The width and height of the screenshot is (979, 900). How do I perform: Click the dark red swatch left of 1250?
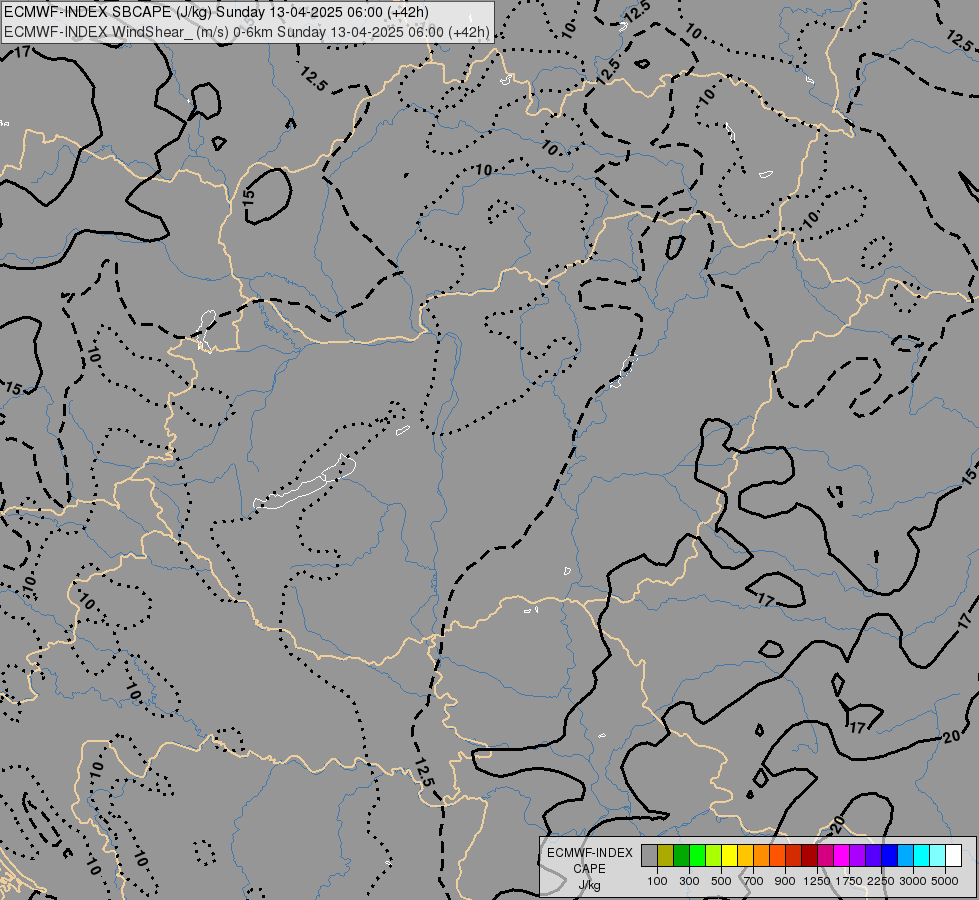810,856
